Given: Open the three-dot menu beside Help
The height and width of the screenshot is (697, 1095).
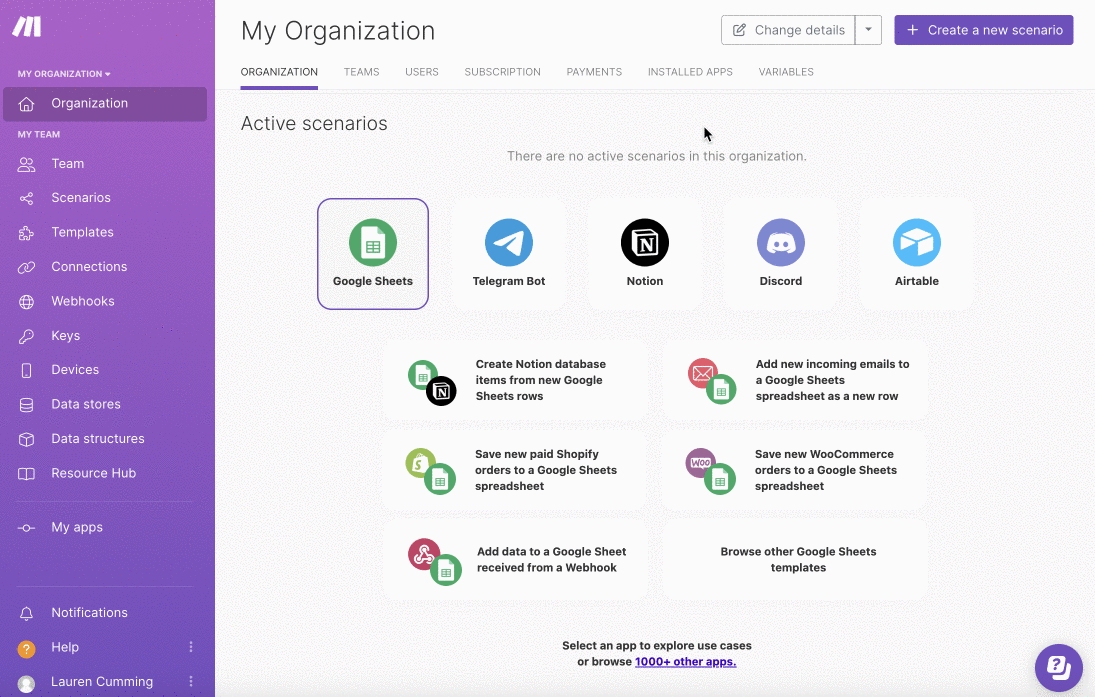Looking at the screenshot, I should pos(191,647).
